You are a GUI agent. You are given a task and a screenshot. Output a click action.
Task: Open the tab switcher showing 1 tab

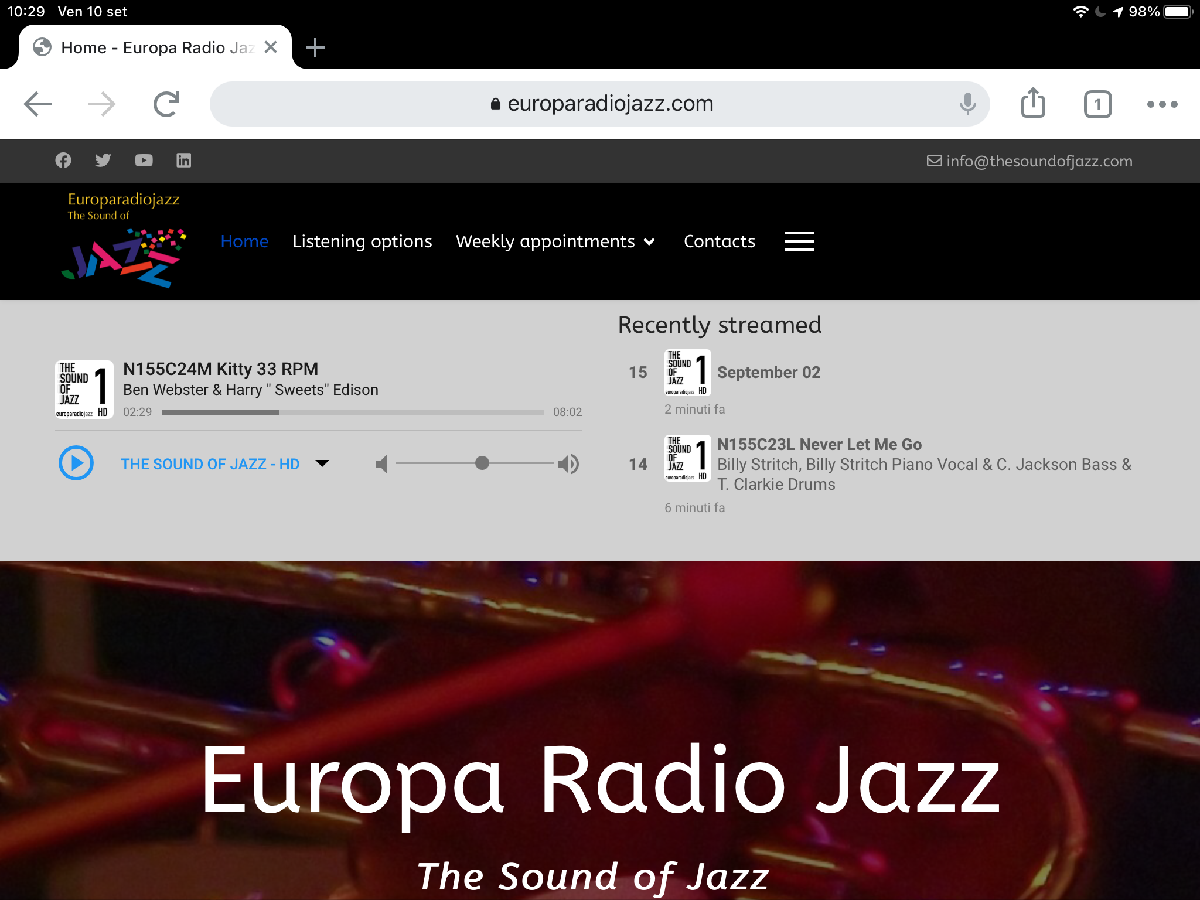tap(1098, 104)
